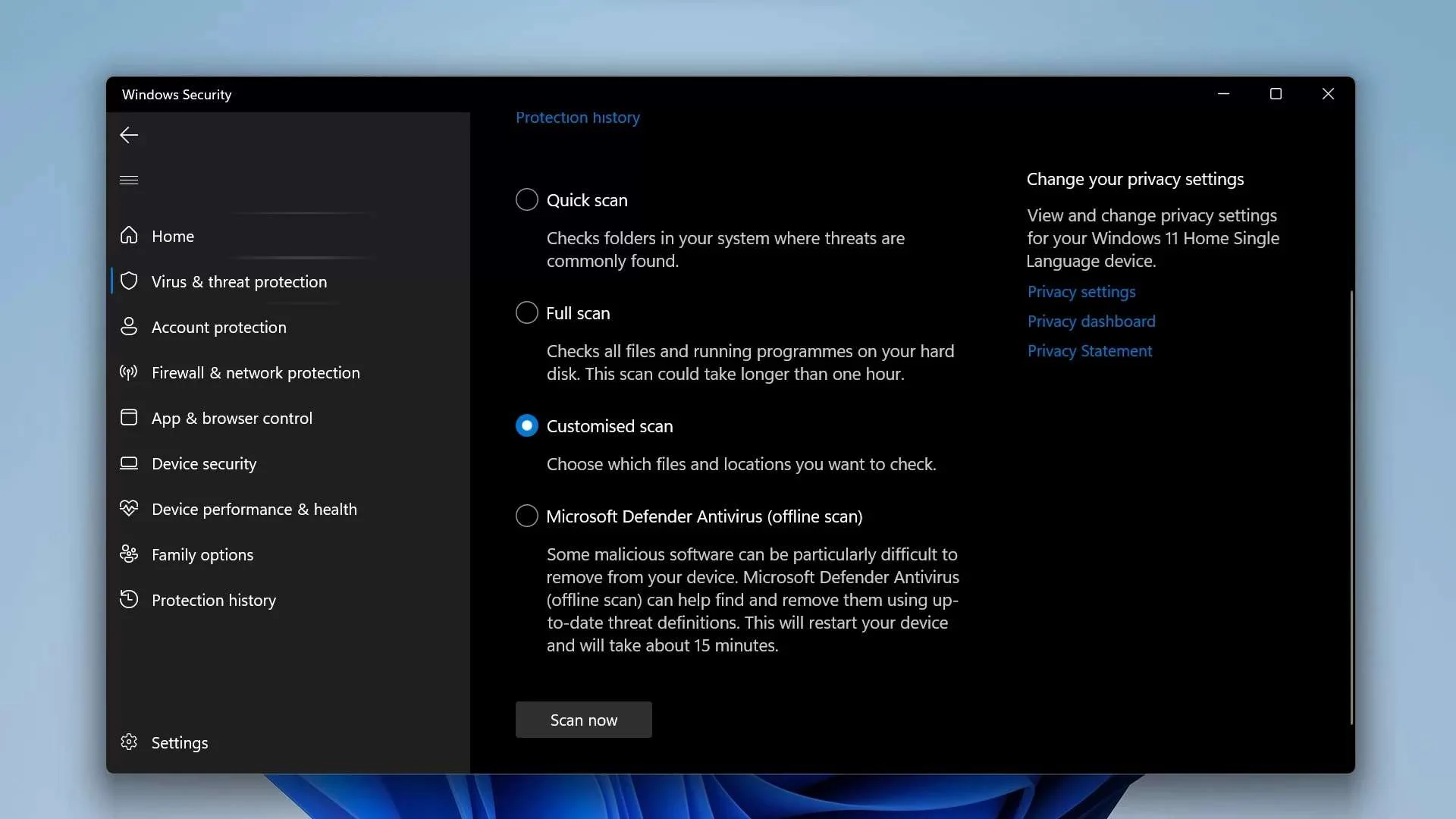The image size is (1456, 819).
Task: Open Family options section icon
Action: coord(128,553)
